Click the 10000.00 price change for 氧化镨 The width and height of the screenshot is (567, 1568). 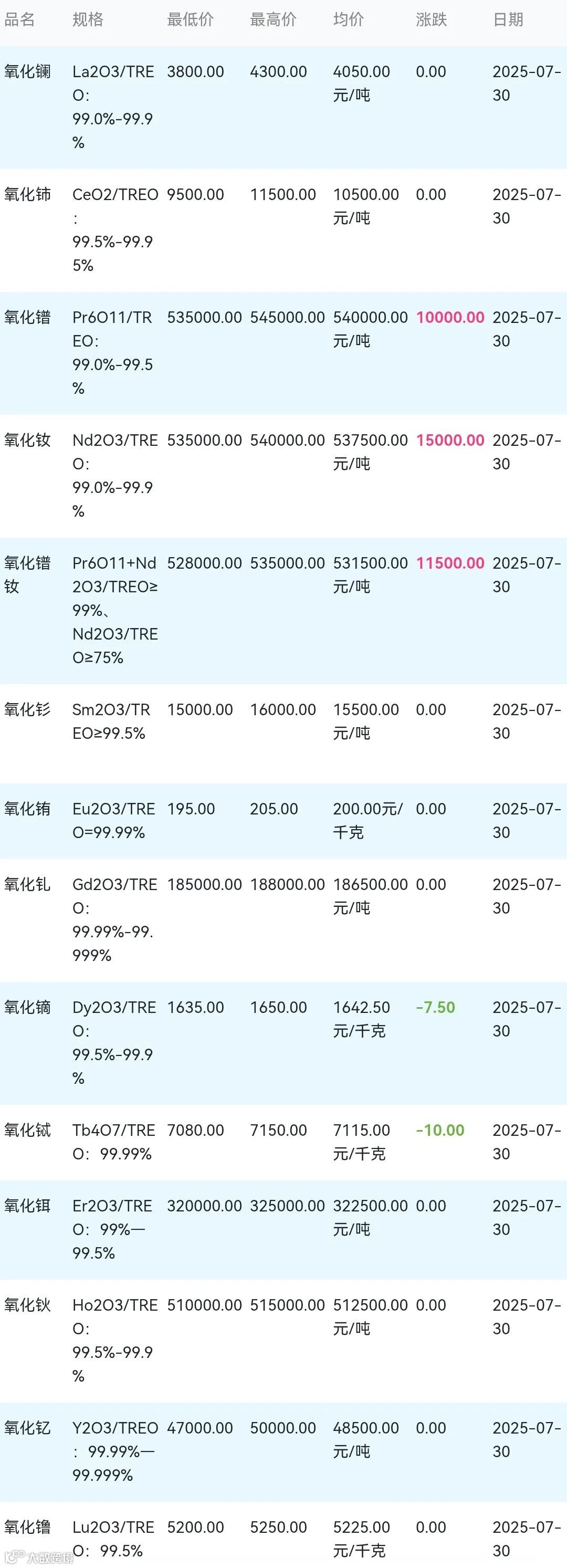(x=449, y=318)
